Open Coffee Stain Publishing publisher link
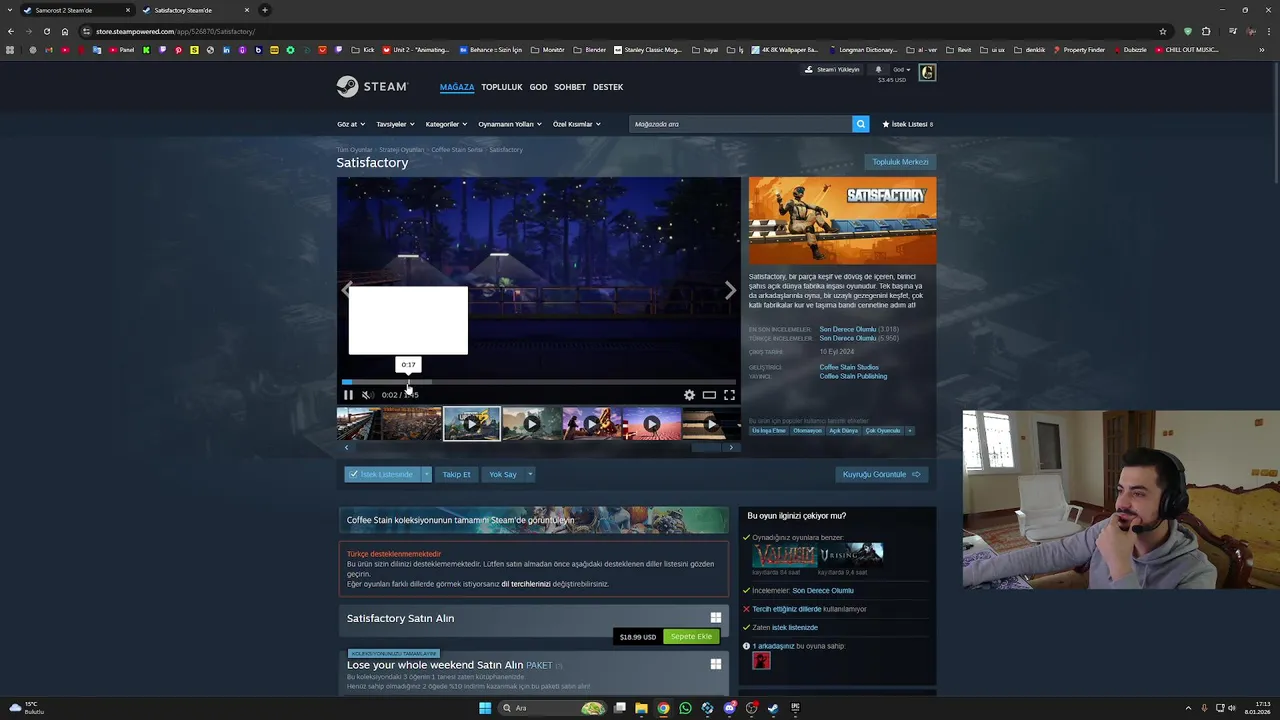1280x720 pixels. point(853,376)
